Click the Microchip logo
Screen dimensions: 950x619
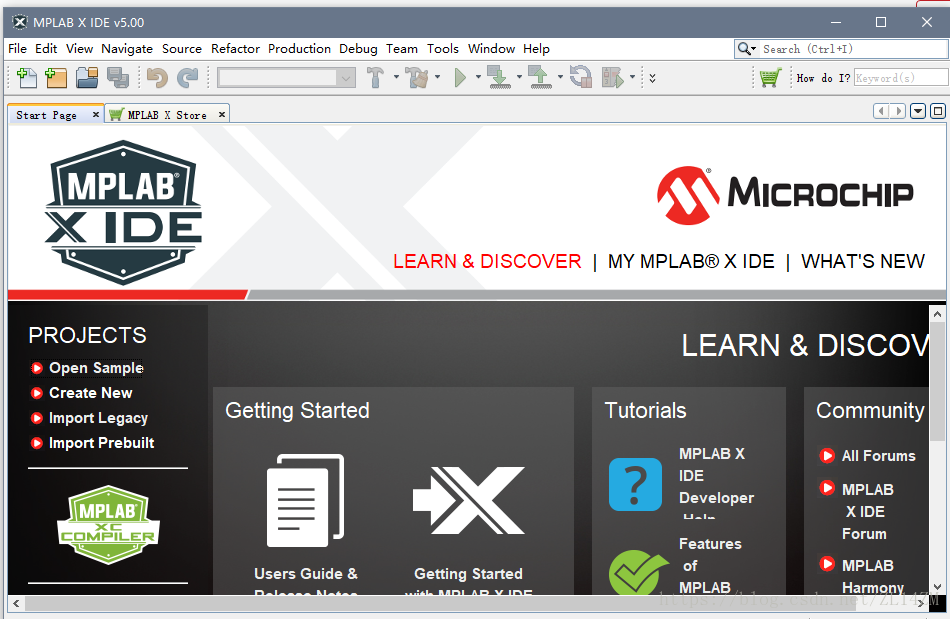(785, 194)
